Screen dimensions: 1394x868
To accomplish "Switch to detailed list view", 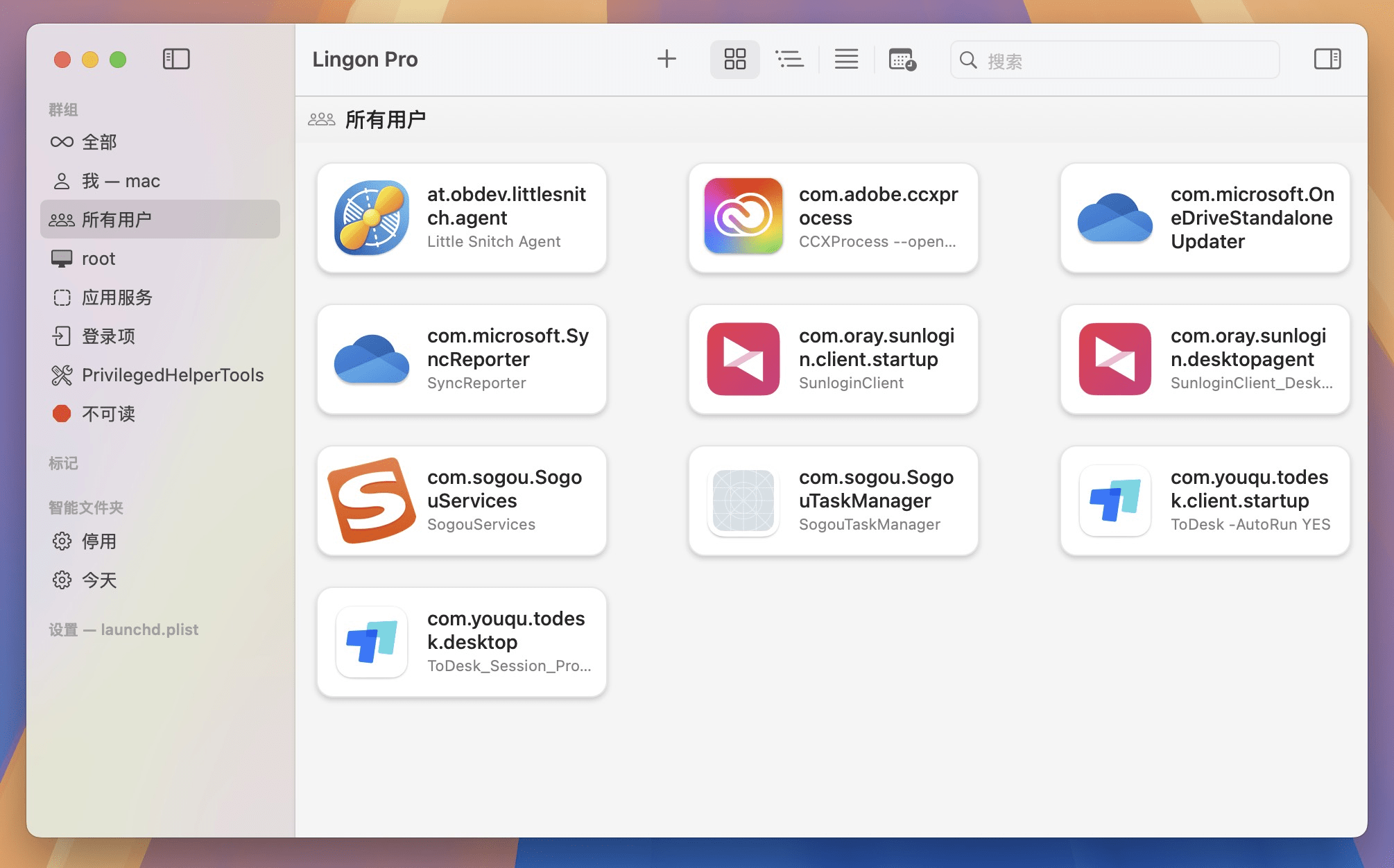I will 790,59.
